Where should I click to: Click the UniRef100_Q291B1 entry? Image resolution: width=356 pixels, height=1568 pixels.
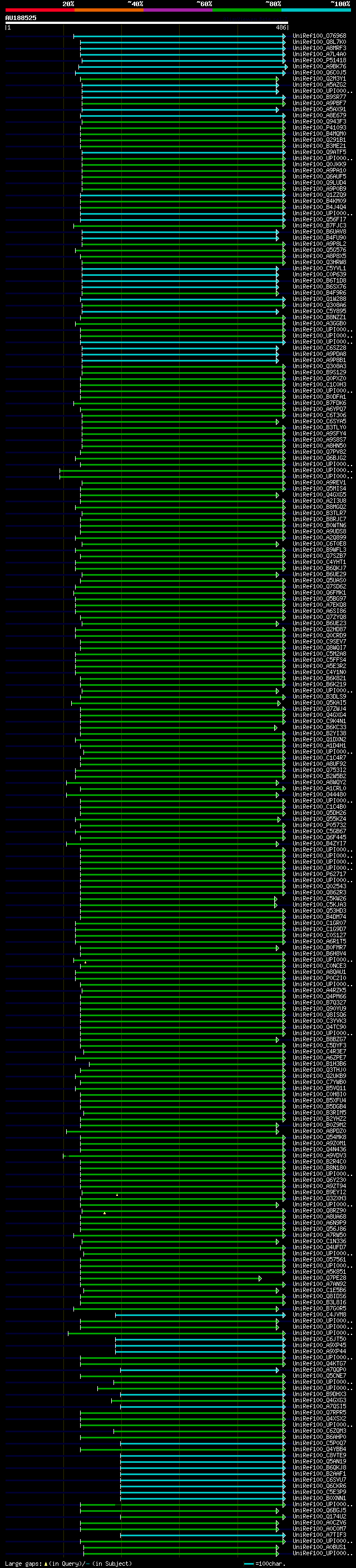(319, 140)
